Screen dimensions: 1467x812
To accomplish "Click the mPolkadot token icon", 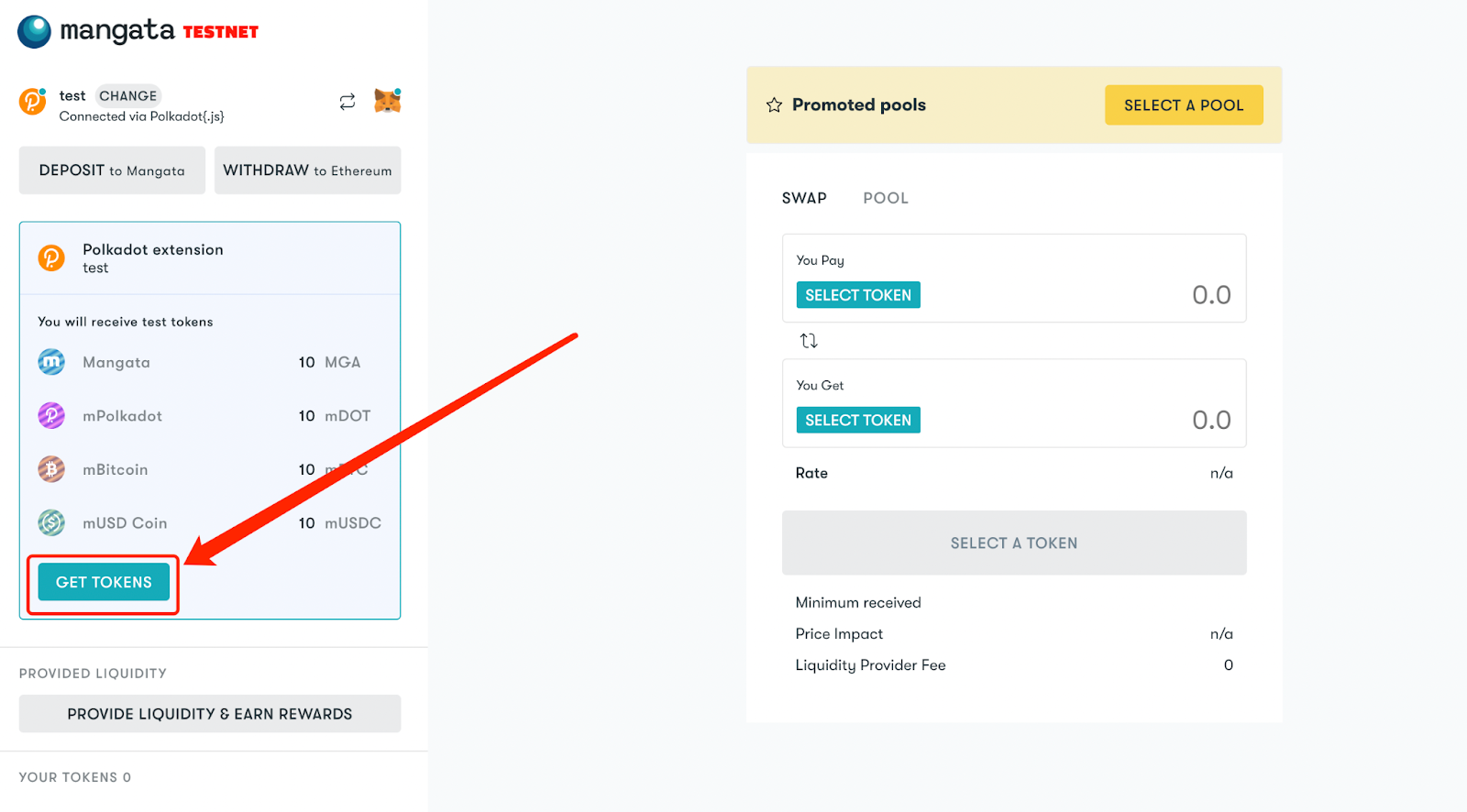I will (x=51, y=415).
